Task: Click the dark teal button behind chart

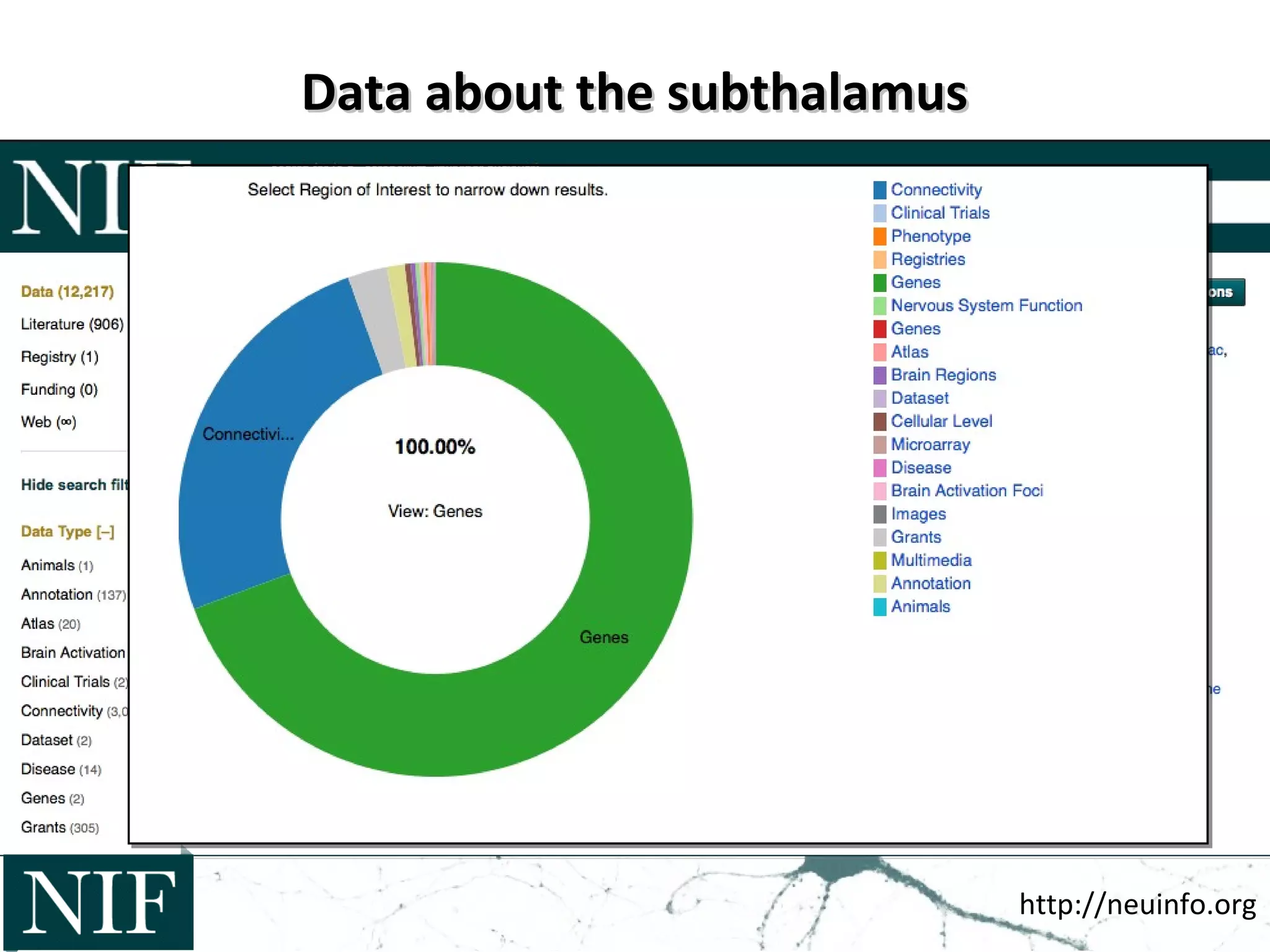Action: tap(1227, 292)
